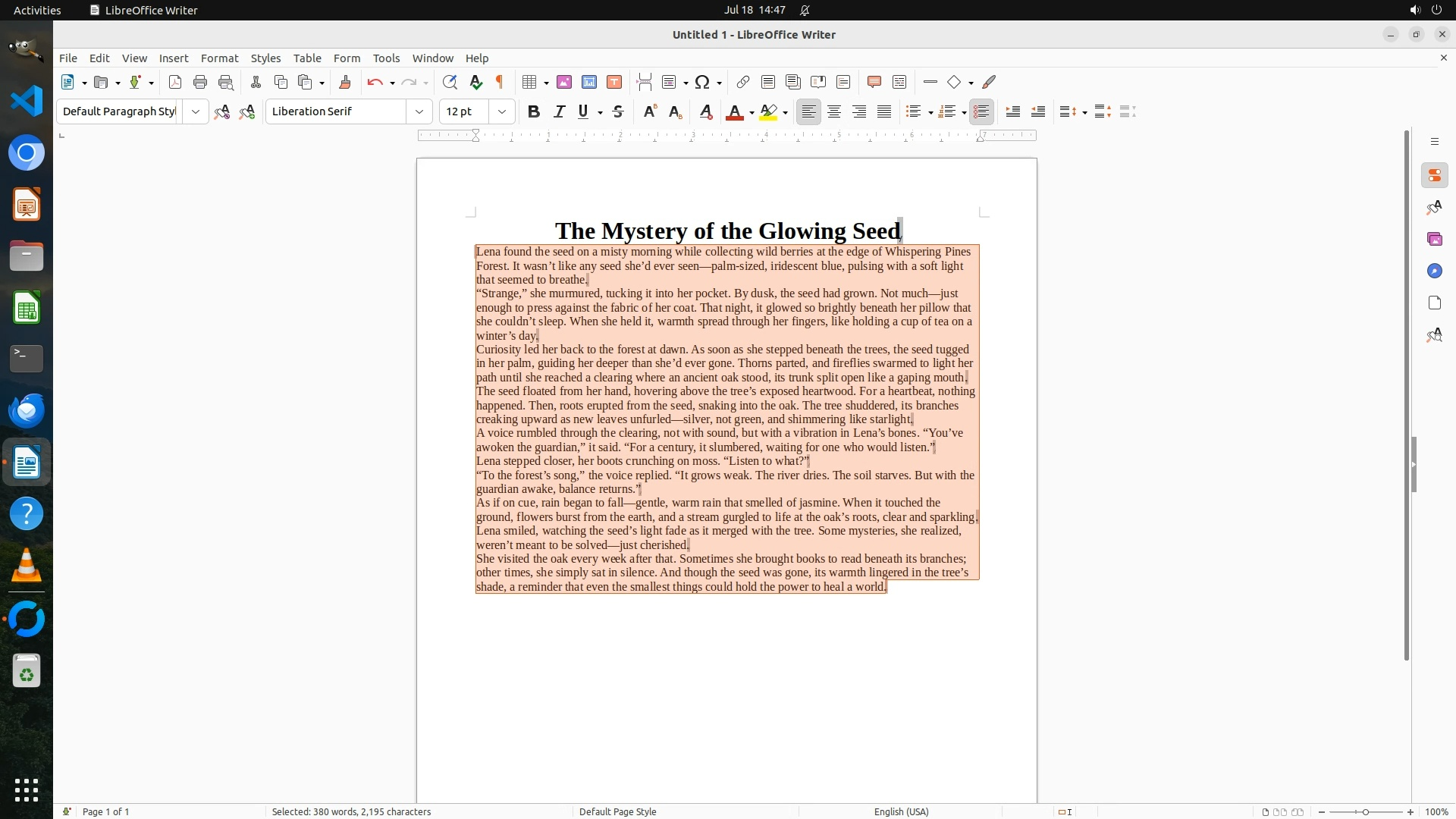This screenshot has width=1456, height=819.
Task: Click the Insert Image icon
Action: [563, 82]
